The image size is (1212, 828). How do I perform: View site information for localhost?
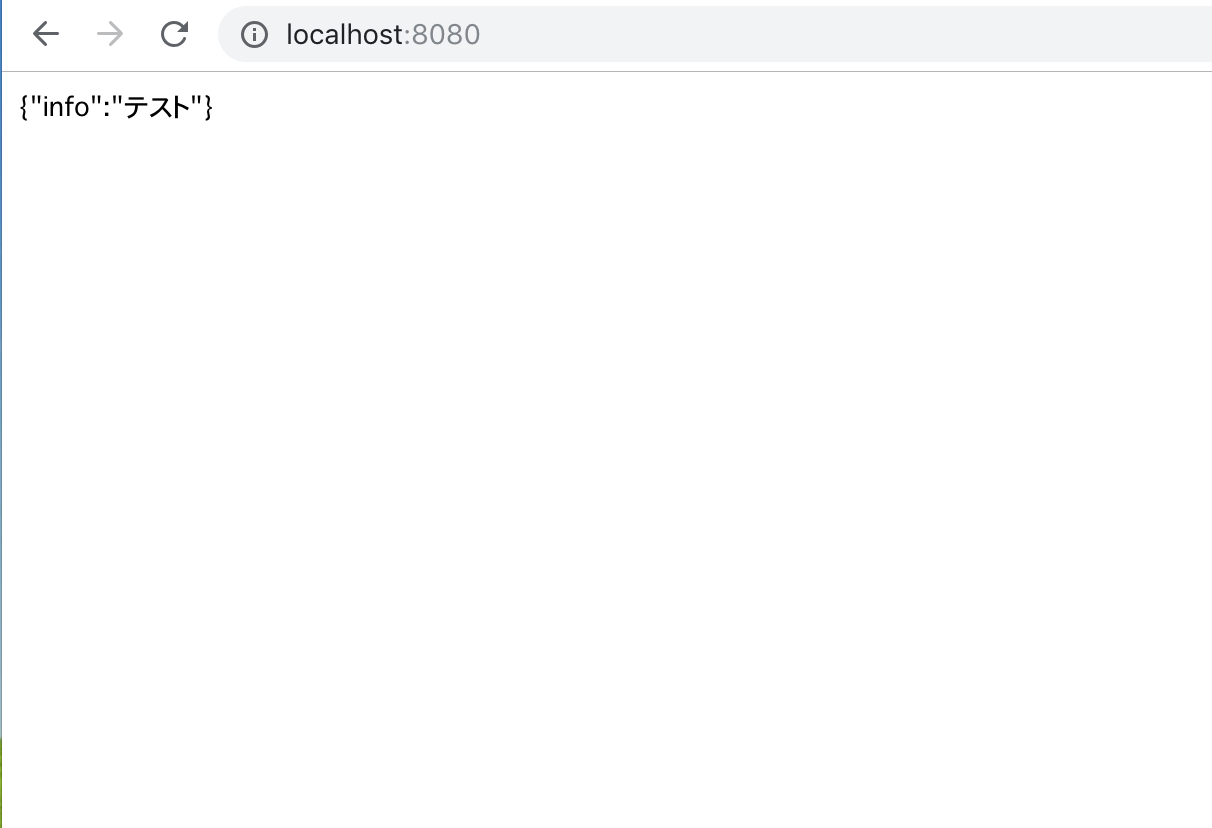(255, 35)
